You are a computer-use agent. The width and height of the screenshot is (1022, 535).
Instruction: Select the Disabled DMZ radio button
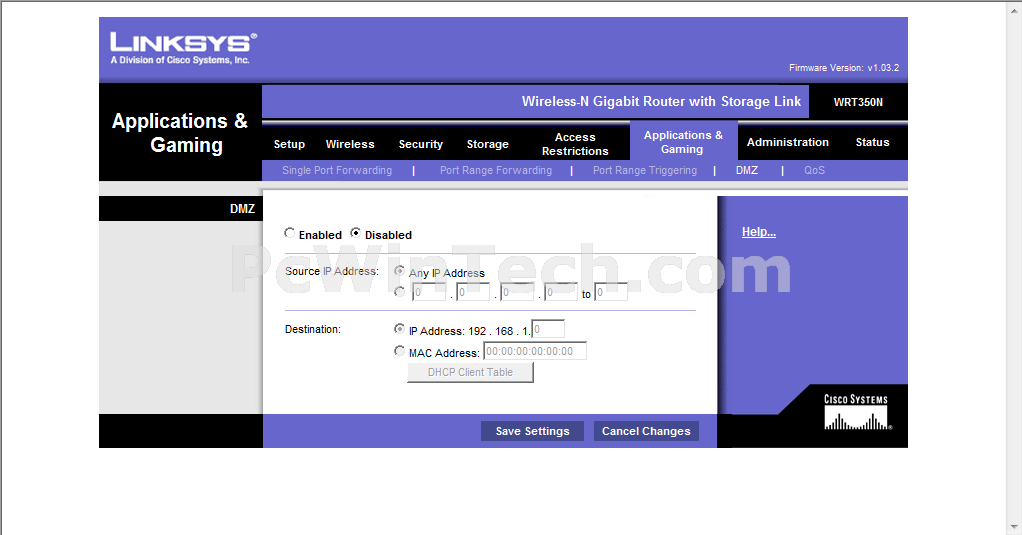355,233
